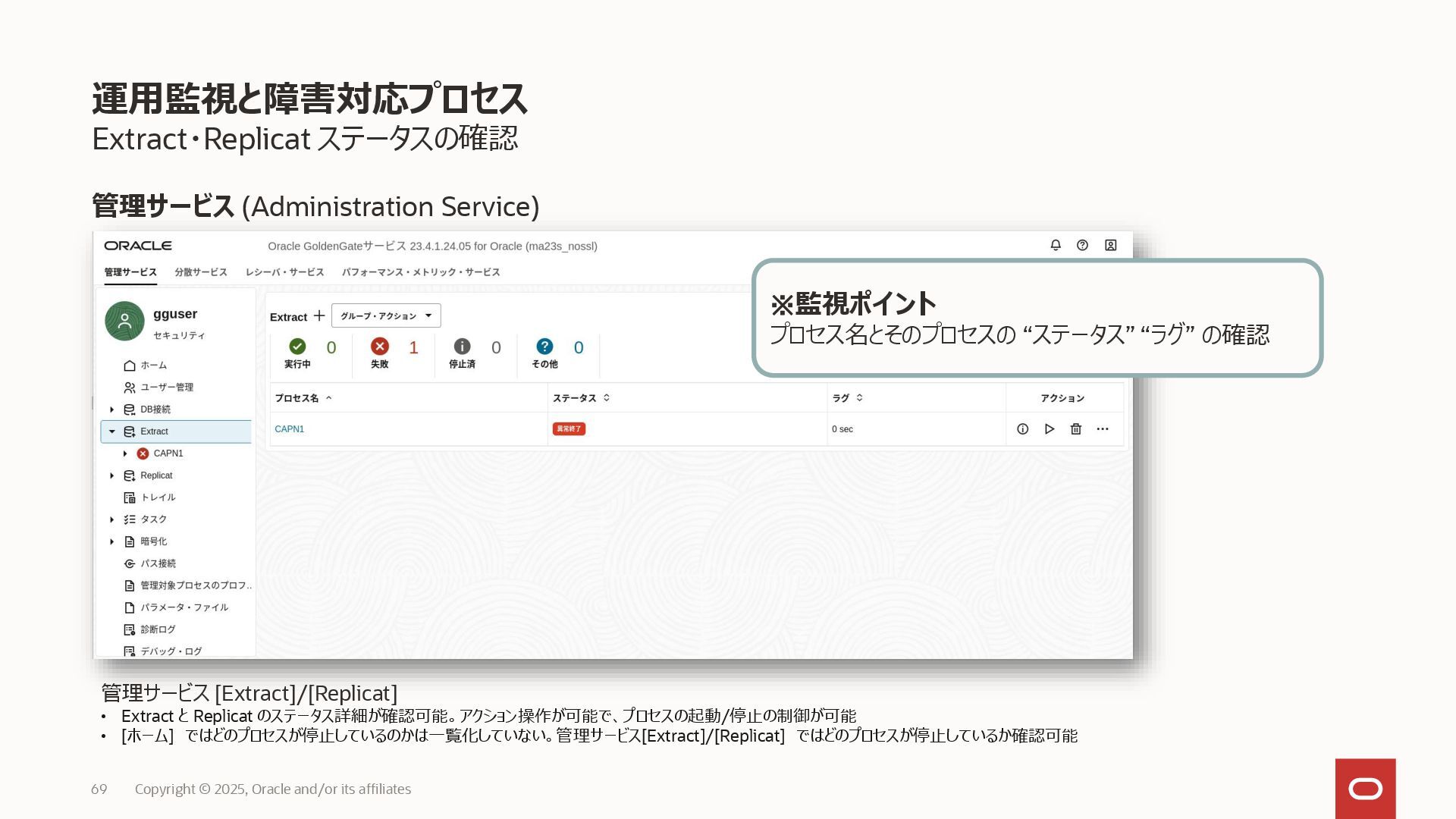Add new Extract with plus icon

coord(319,315)
